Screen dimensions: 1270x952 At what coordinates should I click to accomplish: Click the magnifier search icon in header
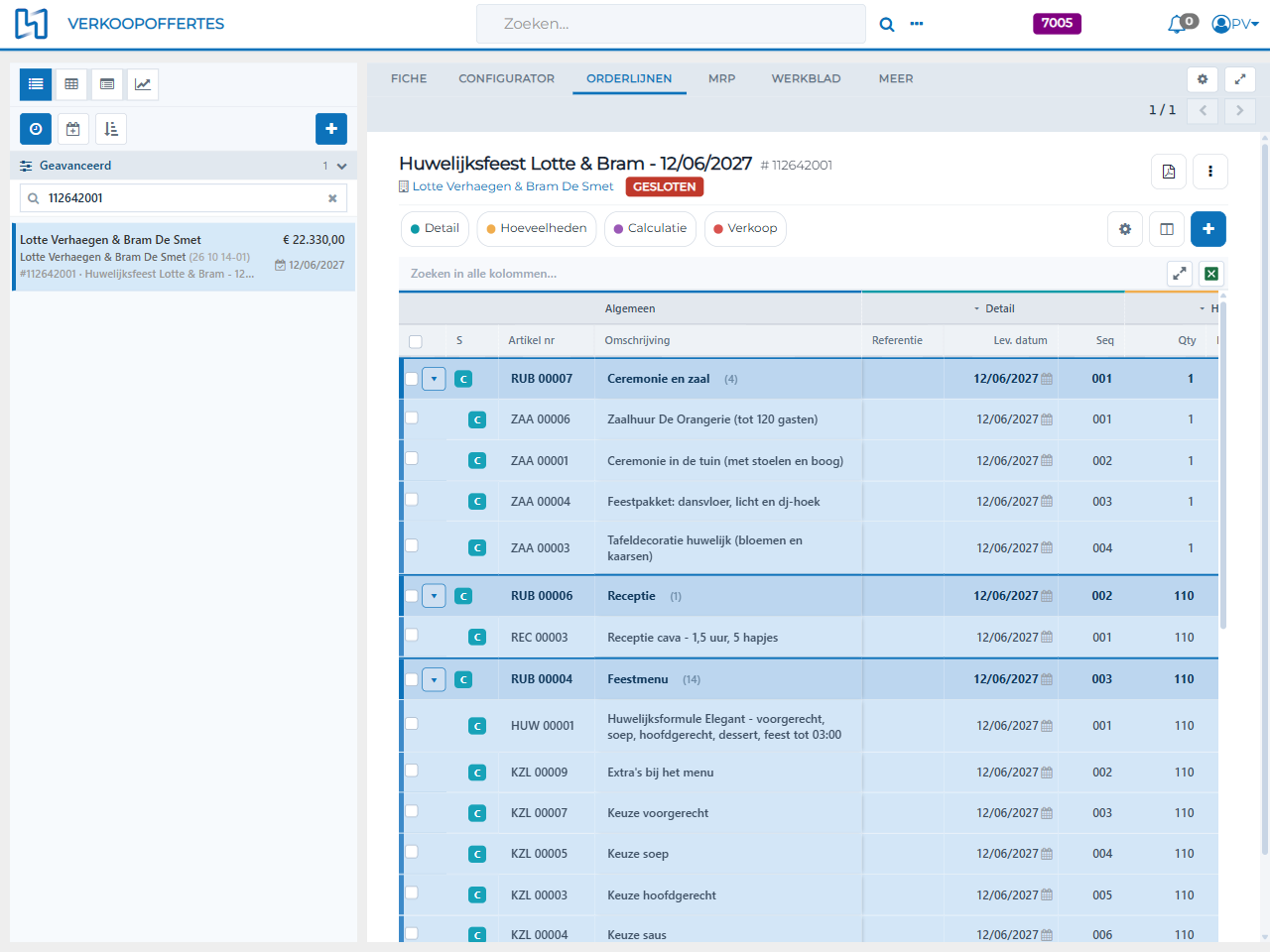click(x=887, y=24)
